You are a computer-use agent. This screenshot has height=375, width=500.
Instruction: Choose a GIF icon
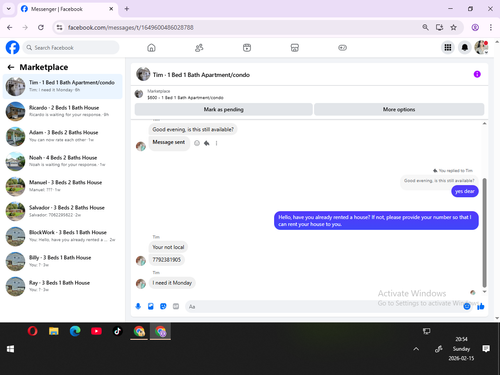coord(176,306)
